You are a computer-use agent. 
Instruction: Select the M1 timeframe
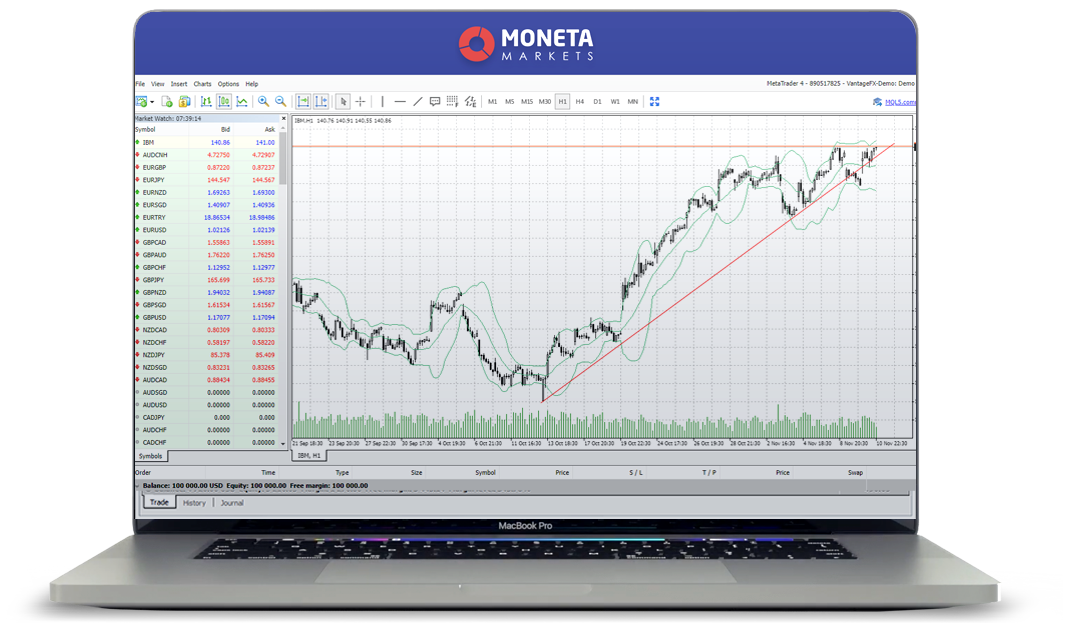pyautogui.click(x=493, y=102)
